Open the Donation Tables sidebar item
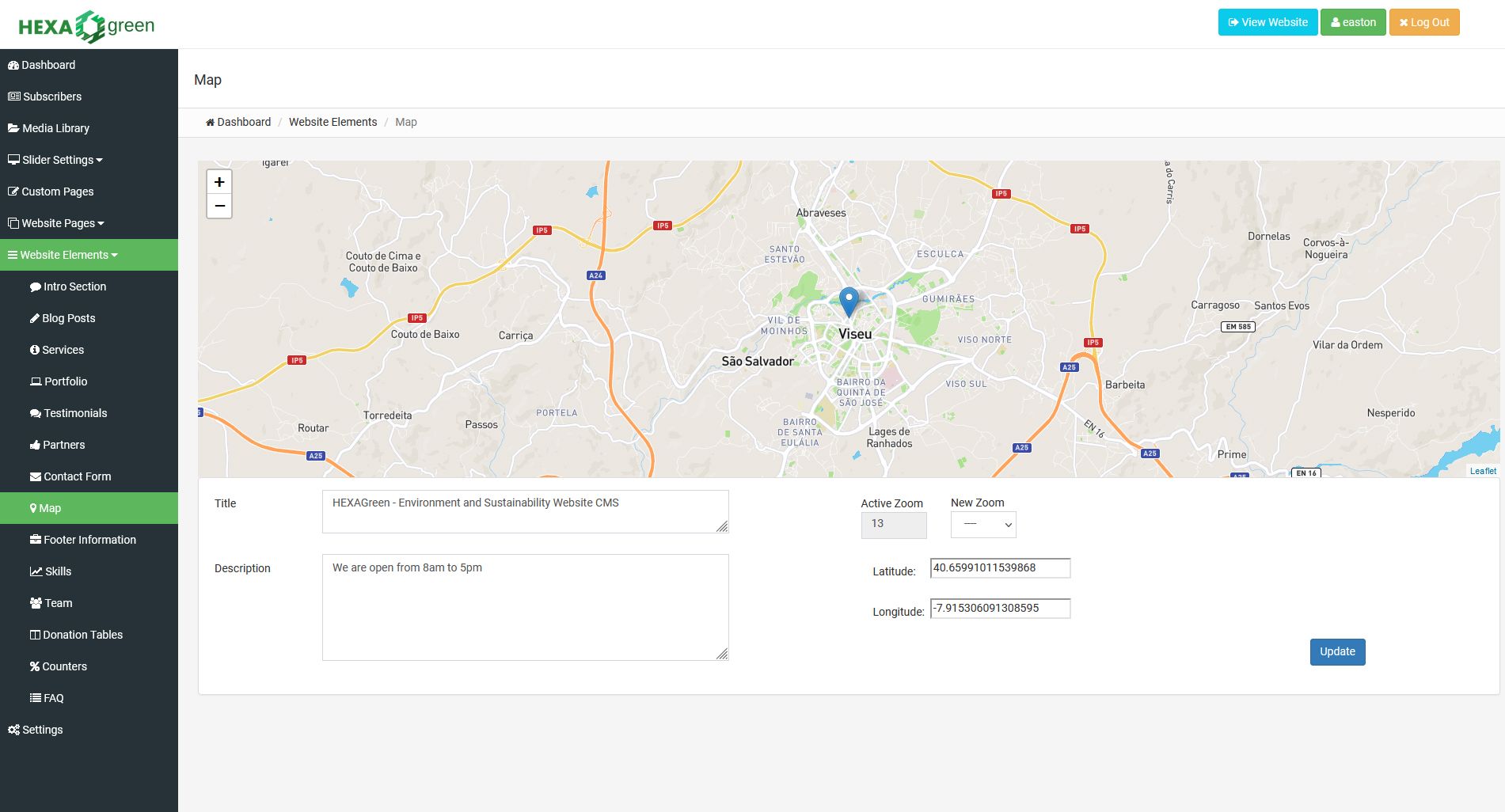The image size is (1505, 812). 82,635
